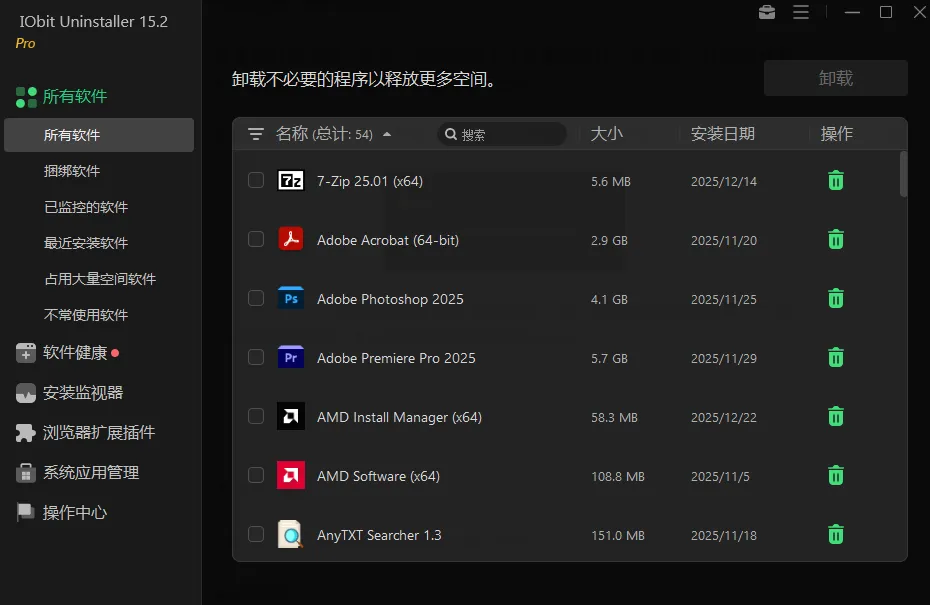
Task: Open 软件健康 section label
Action: pos(75,353)
